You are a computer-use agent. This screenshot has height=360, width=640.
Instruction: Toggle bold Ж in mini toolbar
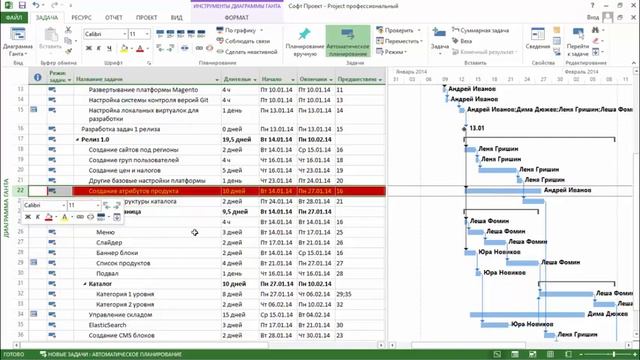tap(28, 217)
